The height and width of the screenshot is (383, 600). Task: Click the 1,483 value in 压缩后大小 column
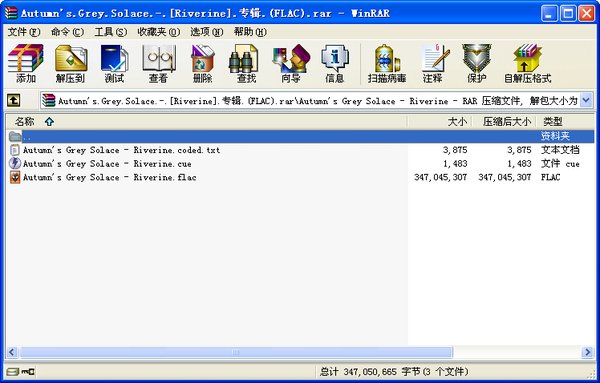[519, 164]
